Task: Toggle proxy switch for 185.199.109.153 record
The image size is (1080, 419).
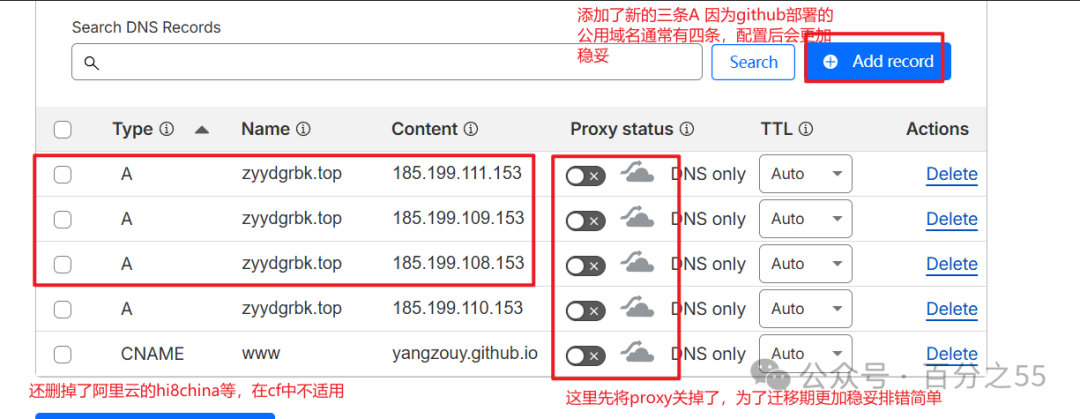Action: 585,220
